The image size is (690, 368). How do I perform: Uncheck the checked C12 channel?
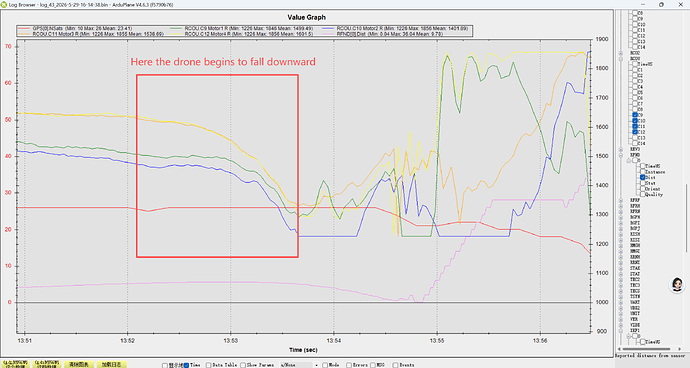[635, 132]
